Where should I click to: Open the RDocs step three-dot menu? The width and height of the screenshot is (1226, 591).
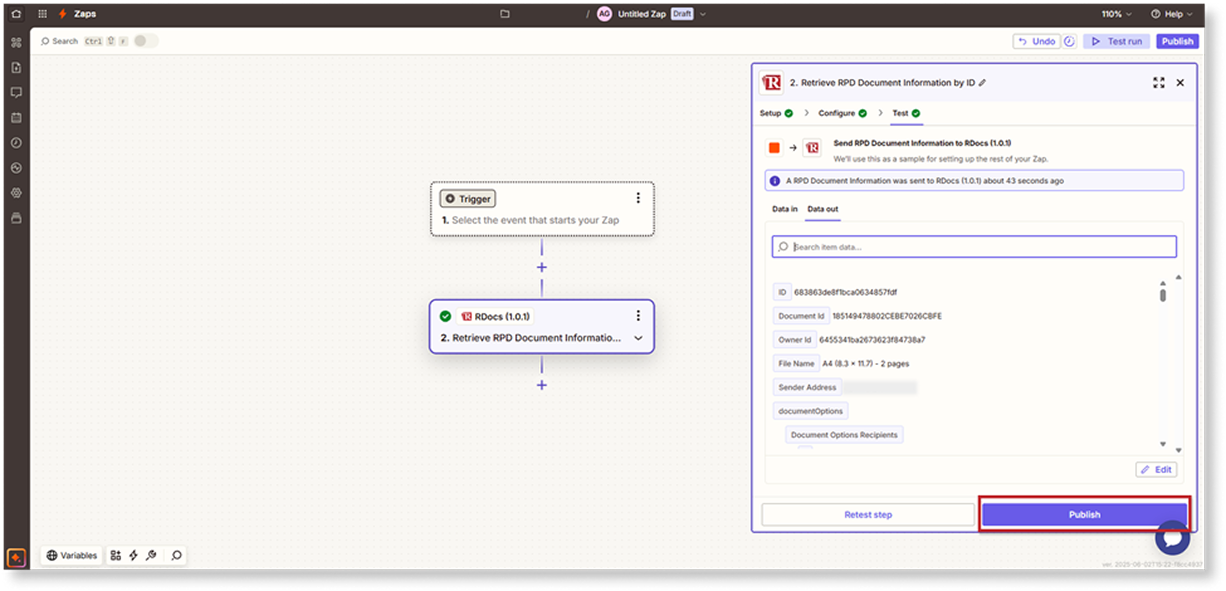pyautogui.click(x=638, y=316)
